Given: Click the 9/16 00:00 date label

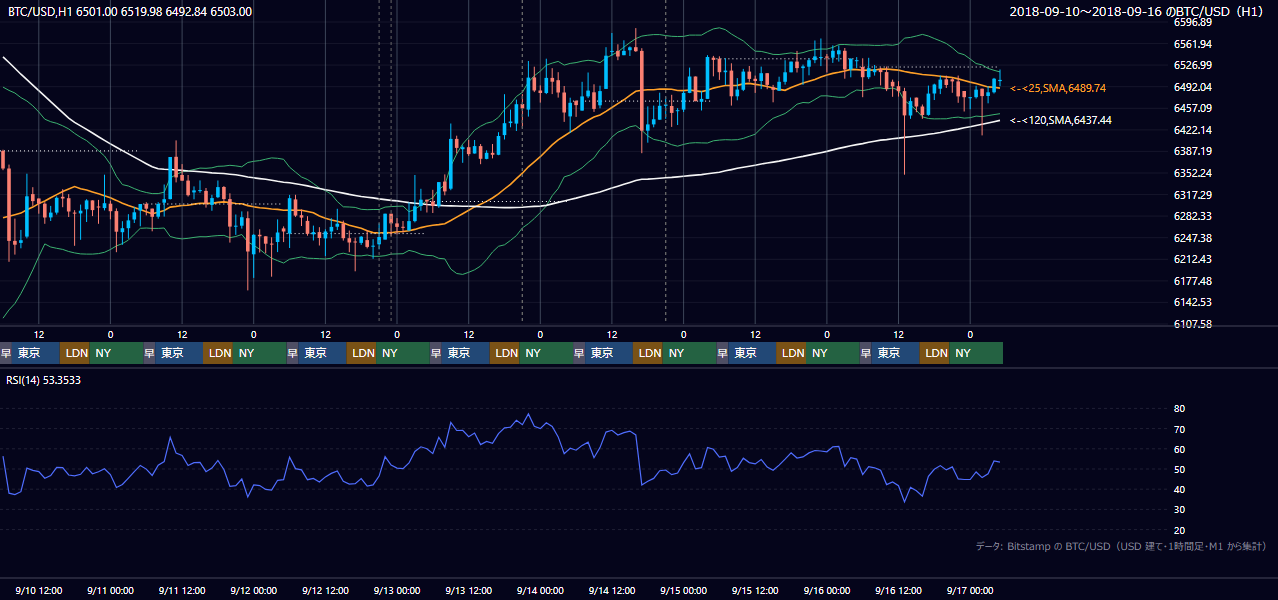Looking at the screenshot, I should coord(827,590).
